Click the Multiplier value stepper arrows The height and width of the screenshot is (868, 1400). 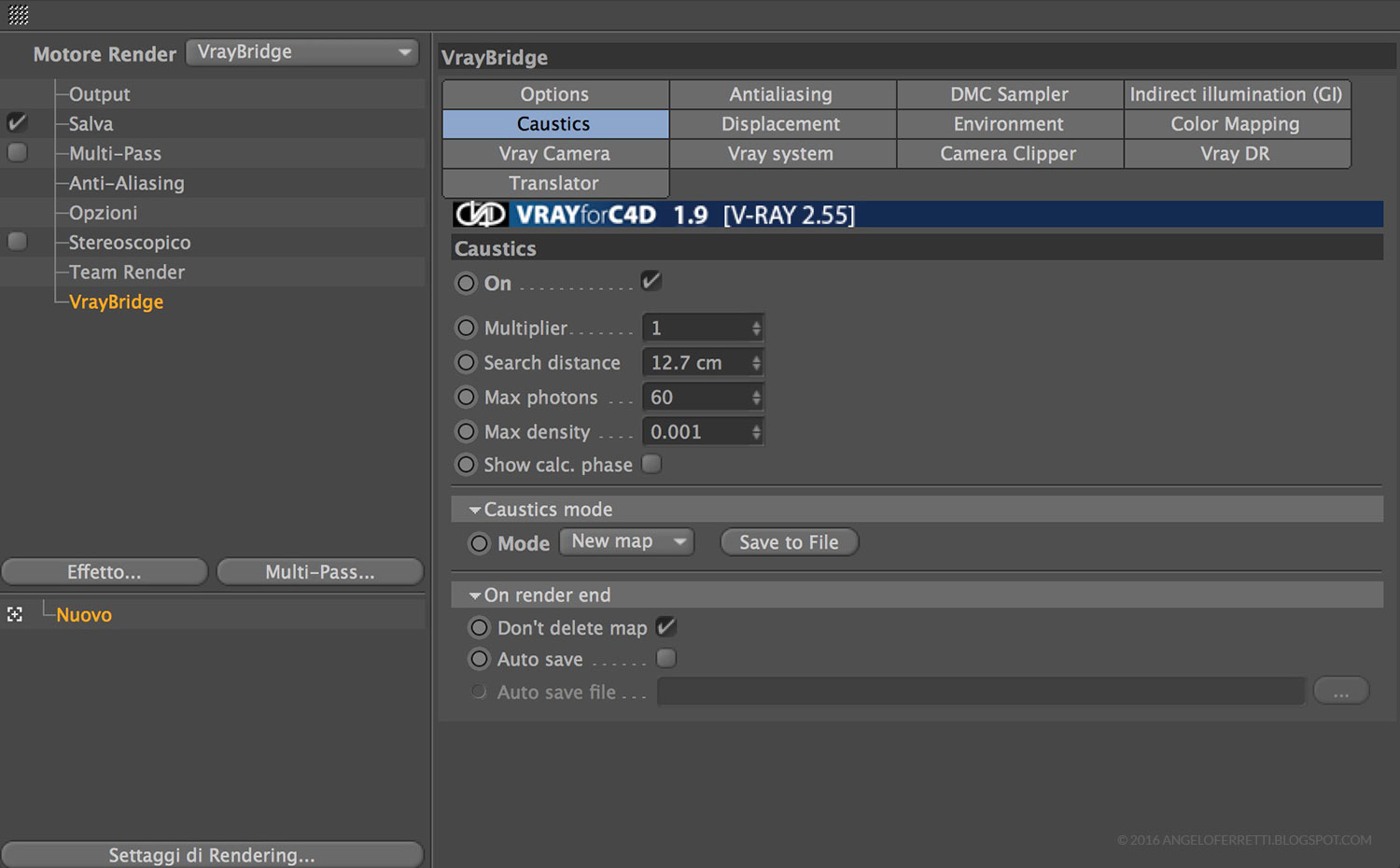(x=756, y=328)
